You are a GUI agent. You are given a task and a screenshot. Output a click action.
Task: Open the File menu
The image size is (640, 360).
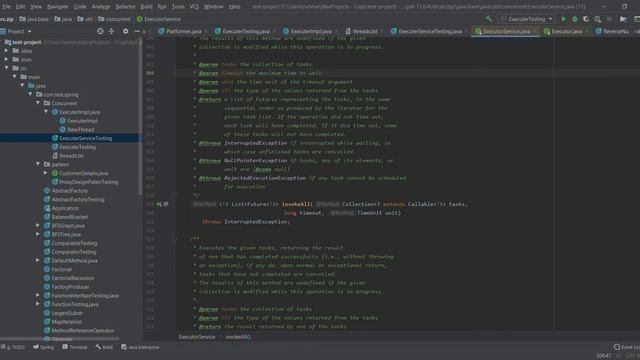point(7,7)
